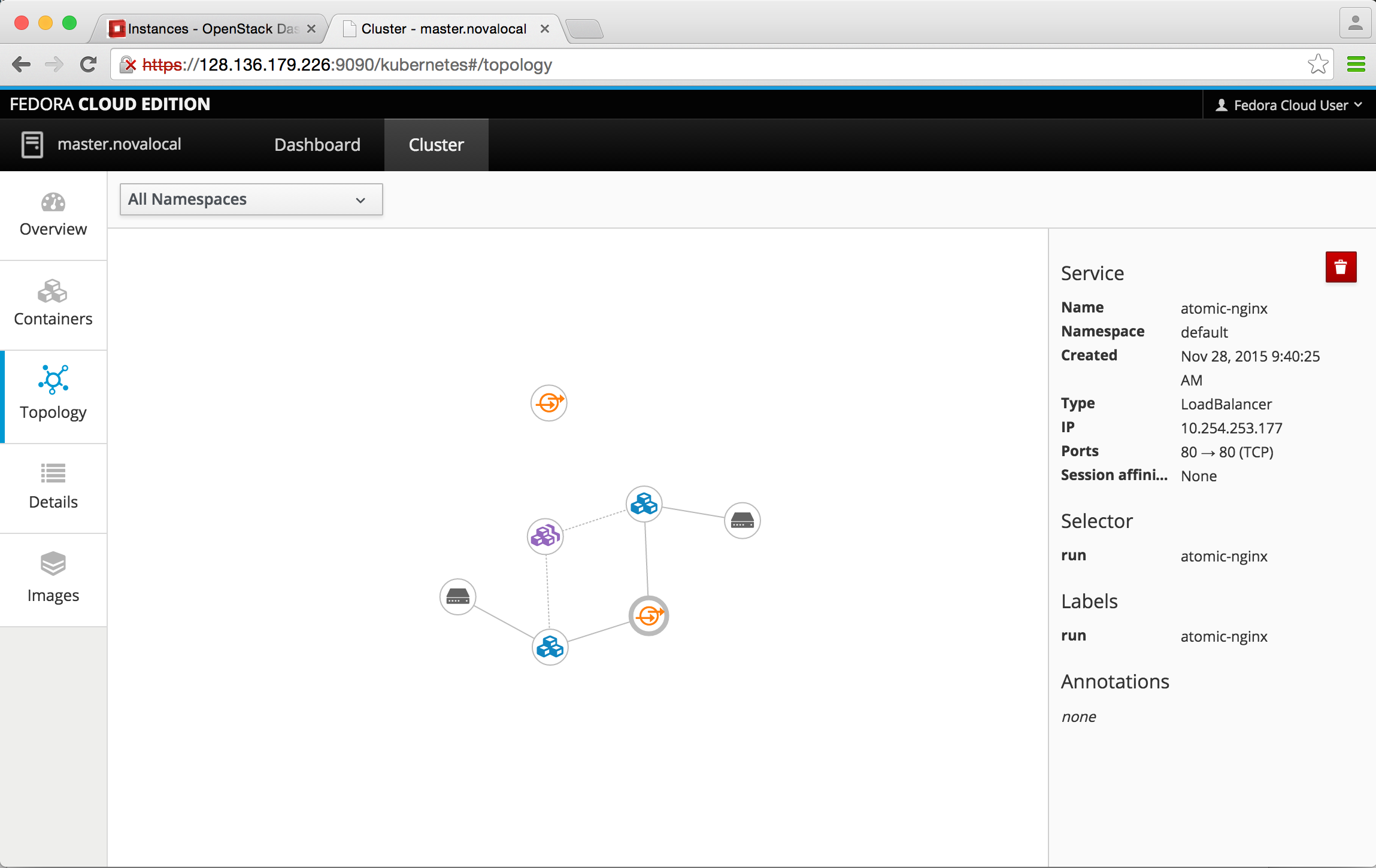Screen dimensions: 1376x868
Task: Close the Instances OpenStack tab
Action: [311, 29]
